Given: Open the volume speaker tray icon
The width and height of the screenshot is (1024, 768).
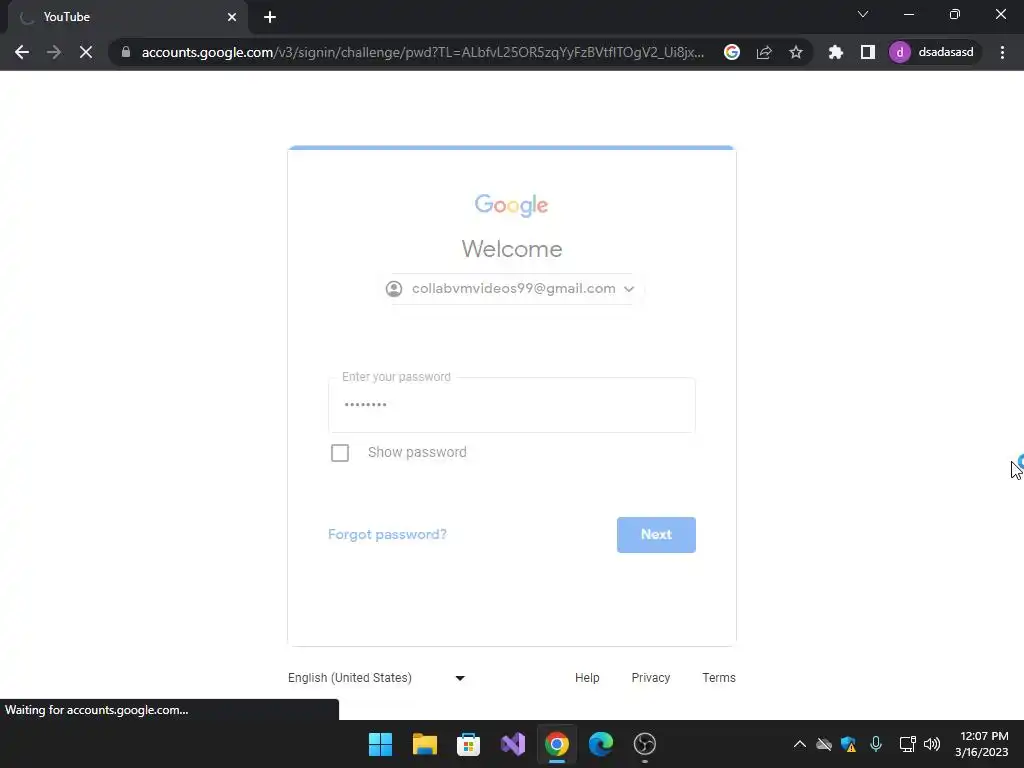Looking at the screenshot, I should (932, 744).
